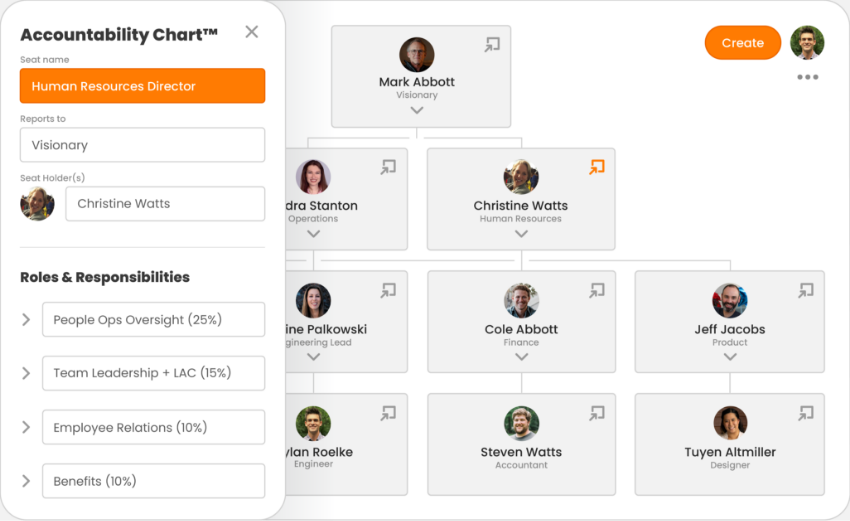Image resolution: width=850 pixels, height=521 pixels.
Task: Open the user profile avatar at top right
Action: pos(807,43)
